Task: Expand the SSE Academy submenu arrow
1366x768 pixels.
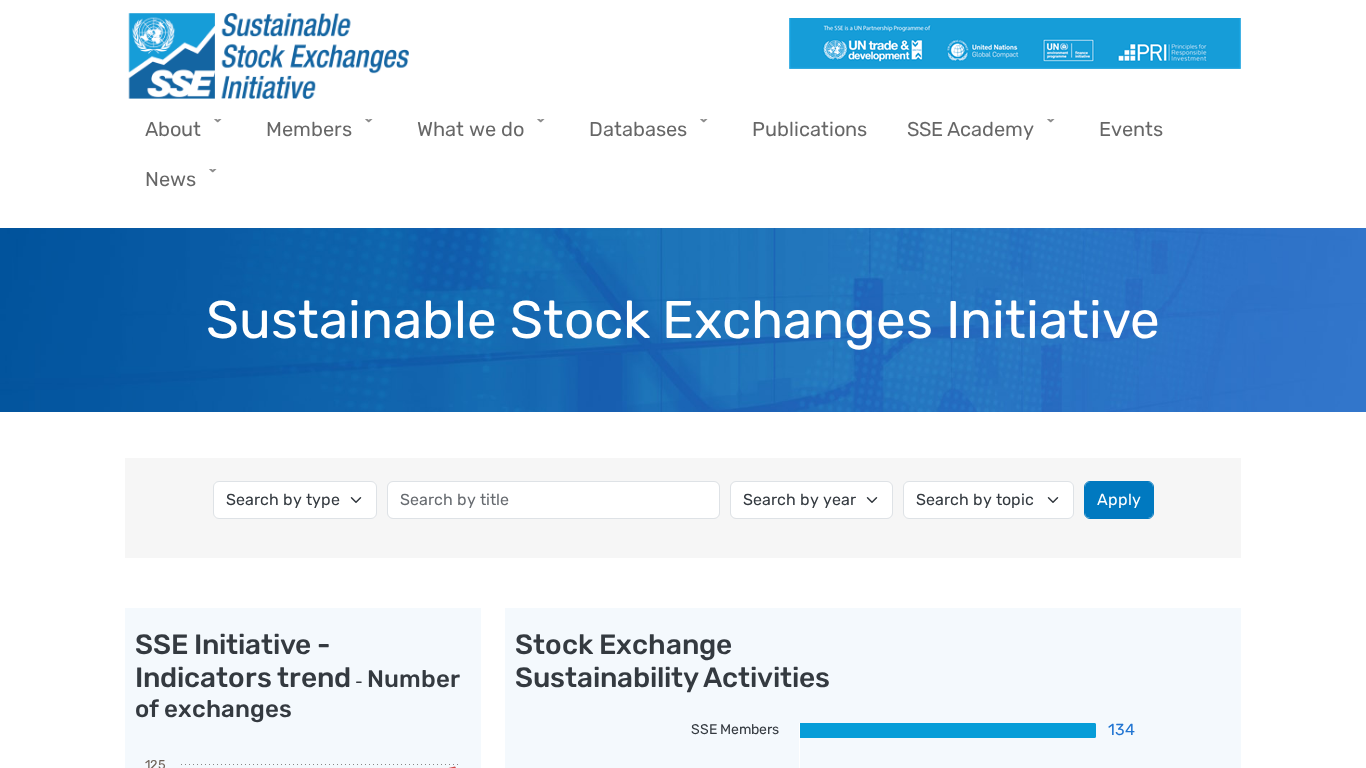Action: 1051,121
